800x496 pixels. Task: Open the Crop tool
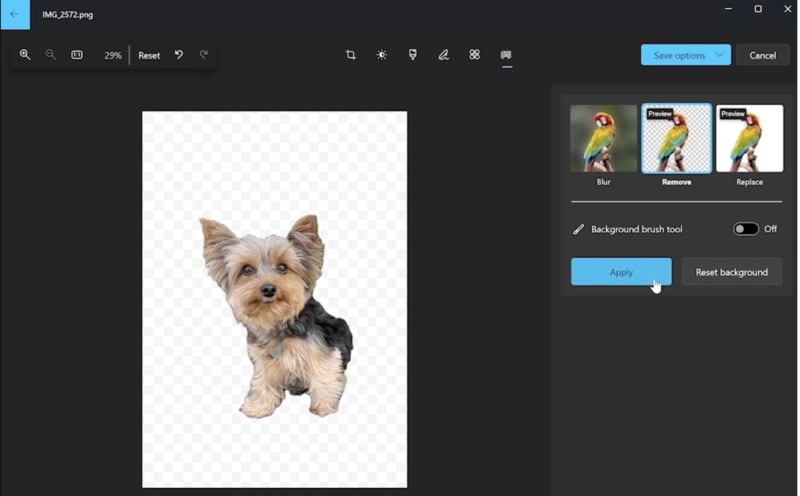coord(351,55)
